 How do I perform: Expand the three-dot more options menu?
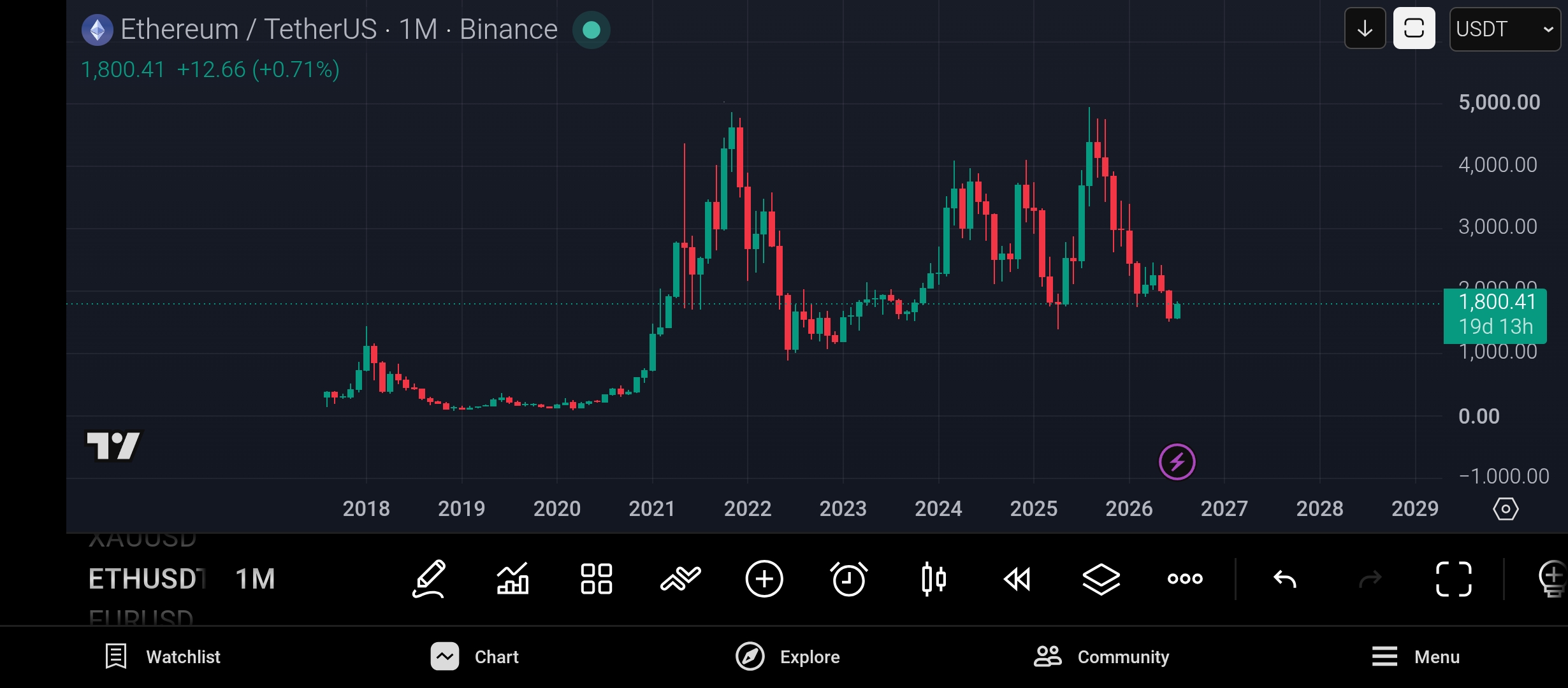coord(1185,579)
